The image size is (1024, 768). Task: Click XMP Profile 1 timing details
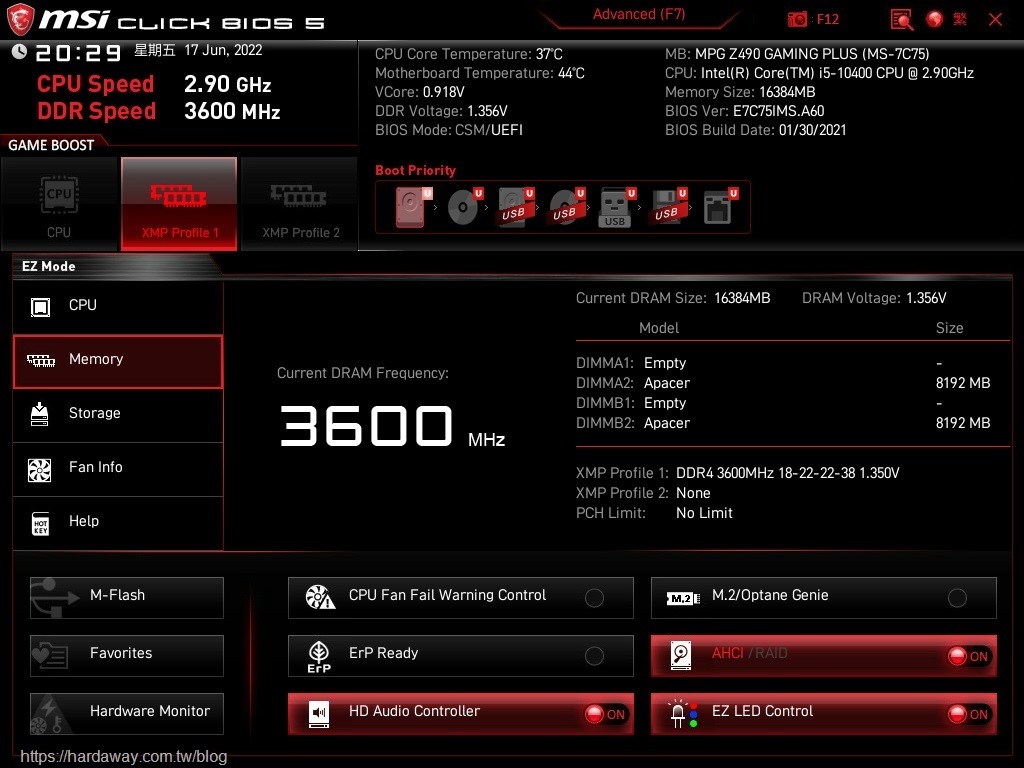pyautogui.click(x=788, y=473)
